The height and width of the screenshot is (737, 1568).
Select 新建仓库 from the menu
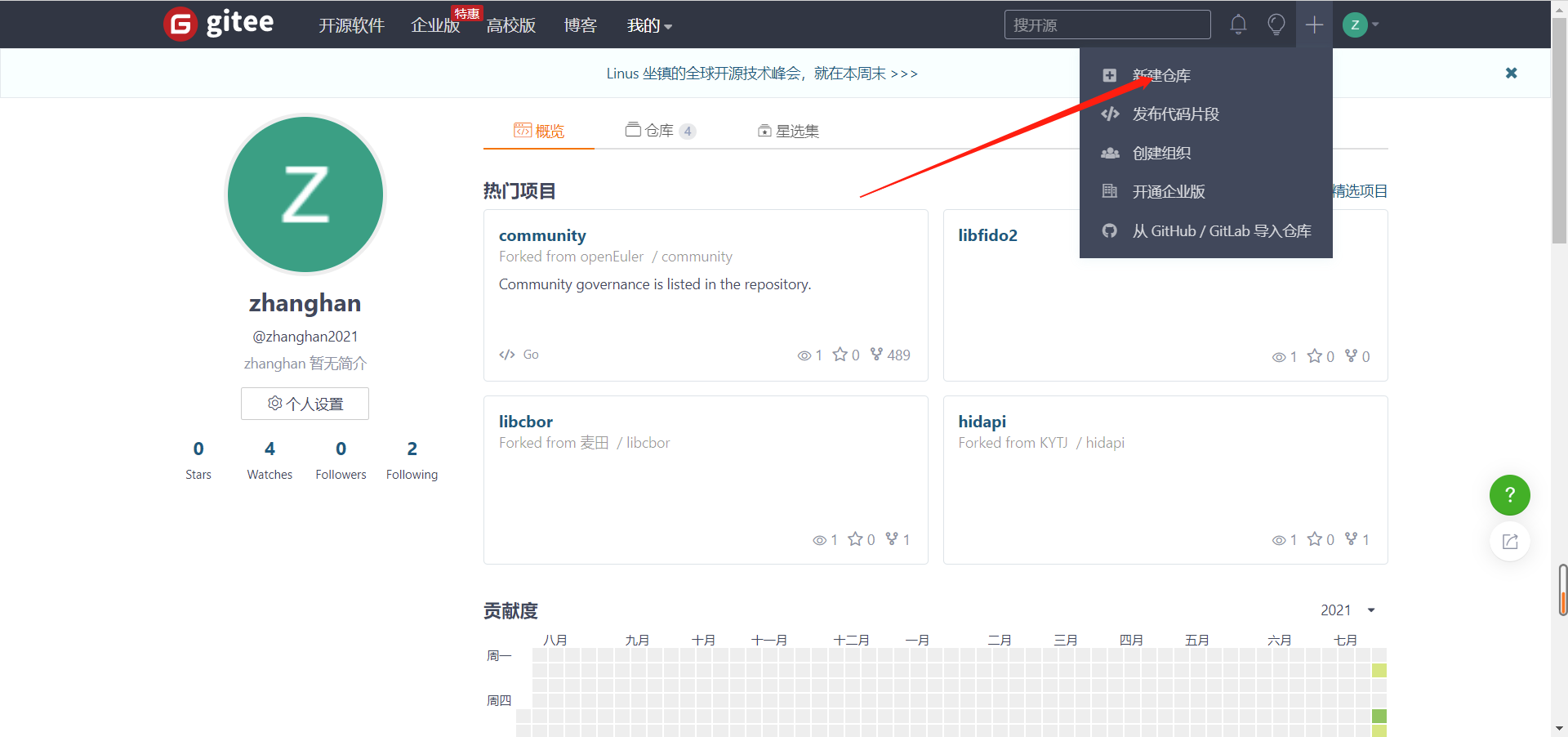pos(1160,75)
